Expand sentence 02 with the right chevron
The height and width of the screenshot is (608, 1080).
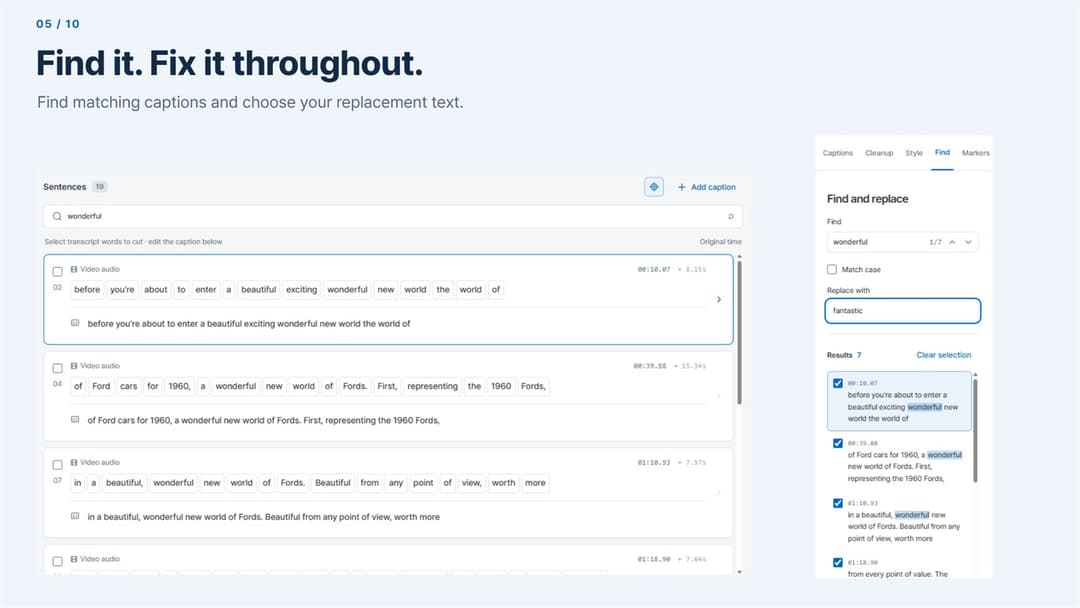coord(718,300)
